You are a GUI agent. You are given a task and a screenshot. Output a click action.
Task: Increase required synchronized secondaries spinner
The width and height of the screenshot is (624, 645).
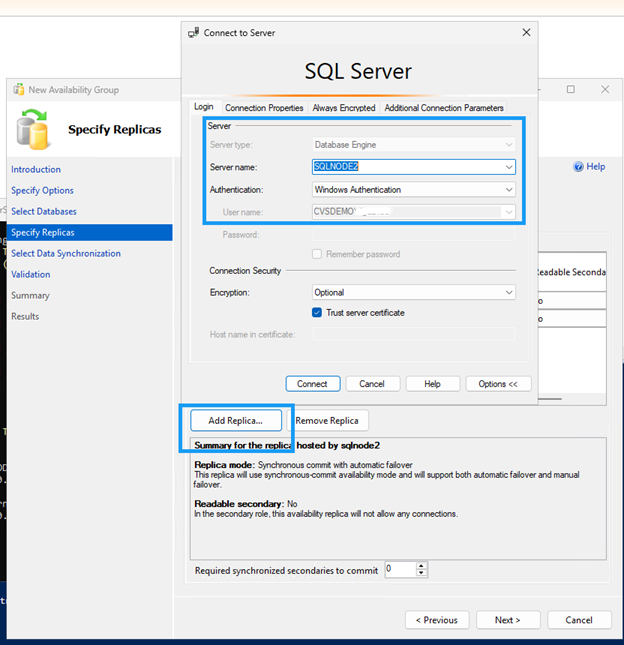coord(421,566)
